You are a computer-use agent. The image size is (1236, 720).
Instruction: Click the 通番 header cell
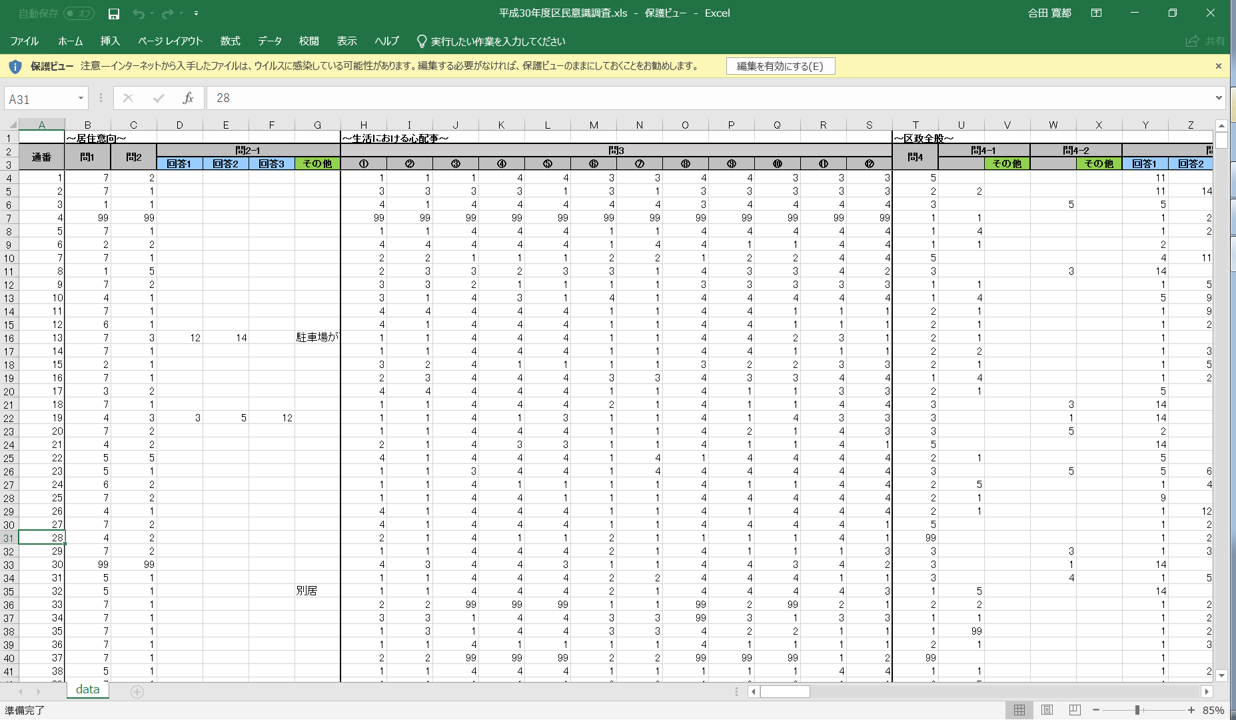[42, 157]
